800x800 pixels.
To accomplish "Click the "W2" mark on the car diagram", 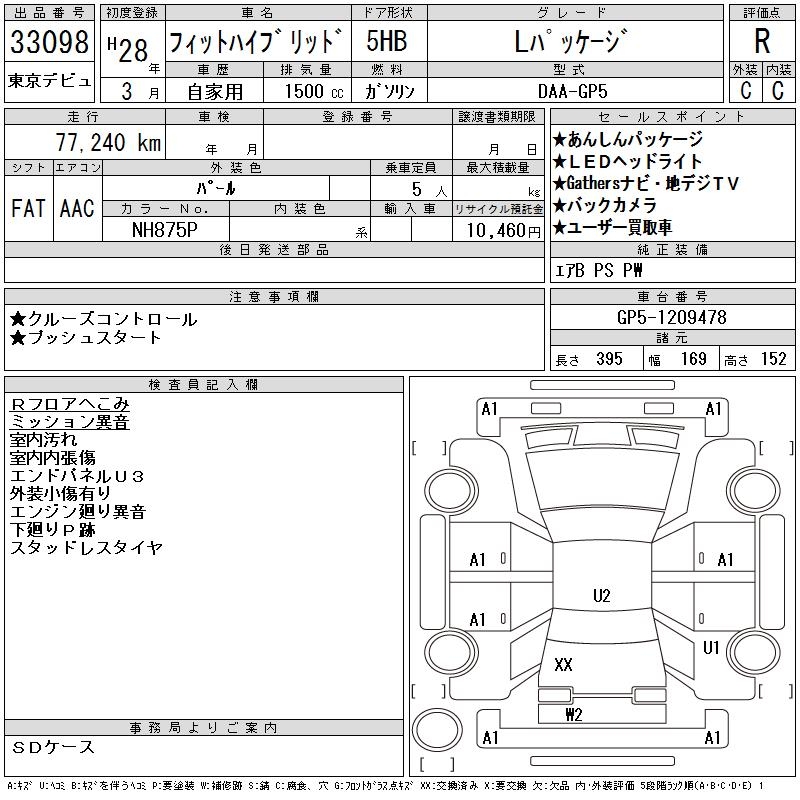I will [574, 715].
